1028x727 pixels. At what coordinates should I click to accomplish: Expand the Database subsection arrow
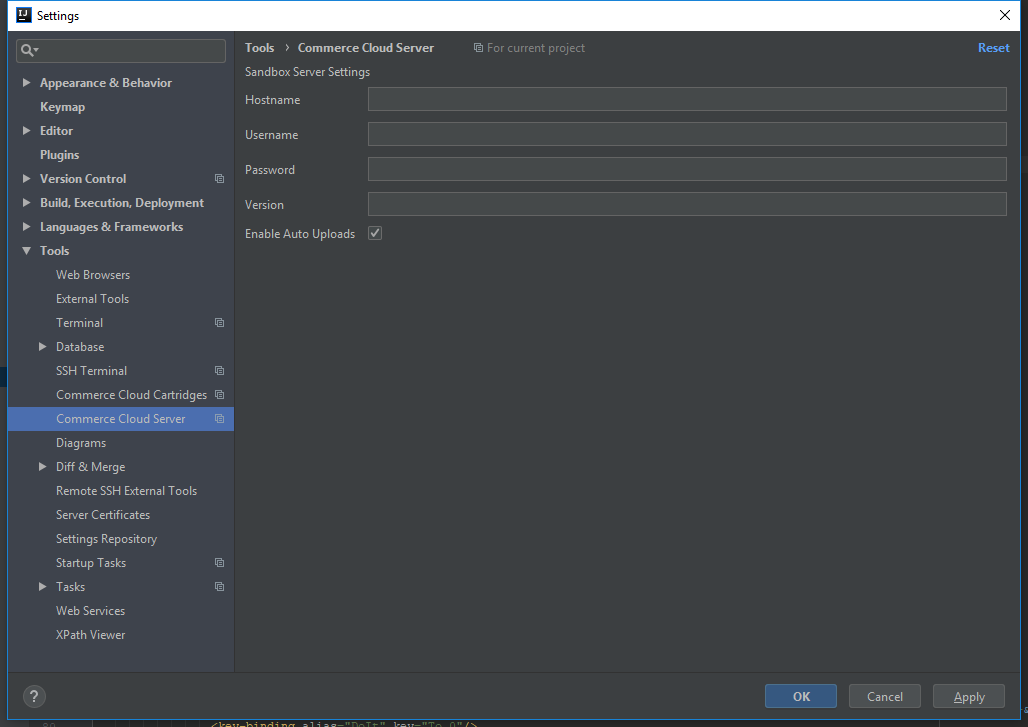43,347
